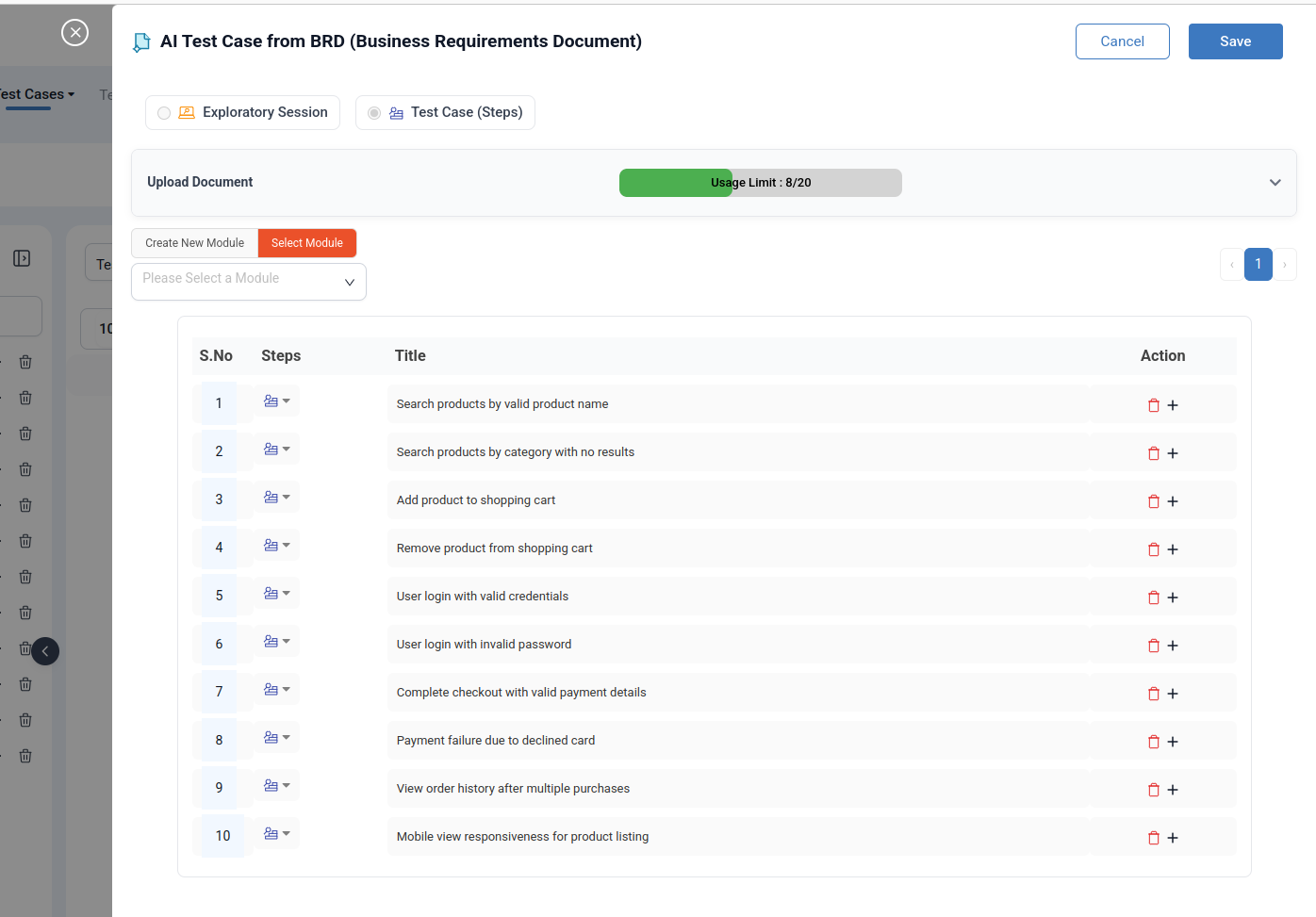1316x917 pixels.
Task: Click the Cancel button
Action: click(x=1122, y=41)
